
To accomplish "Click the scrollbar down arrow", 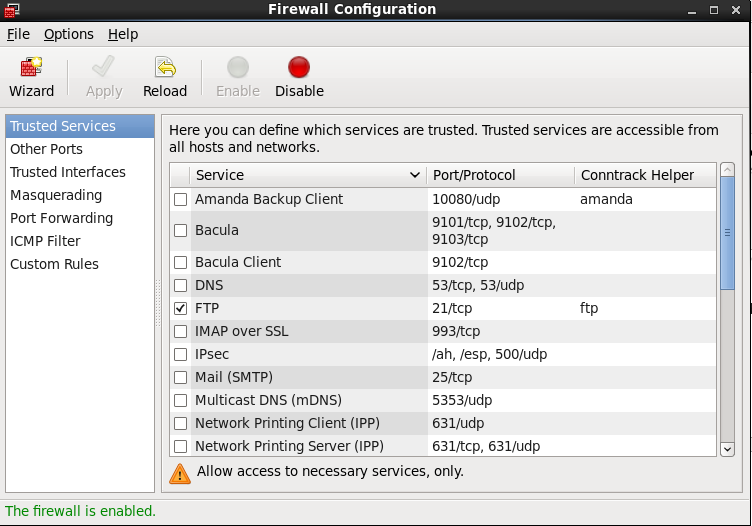I will [728, 449].
